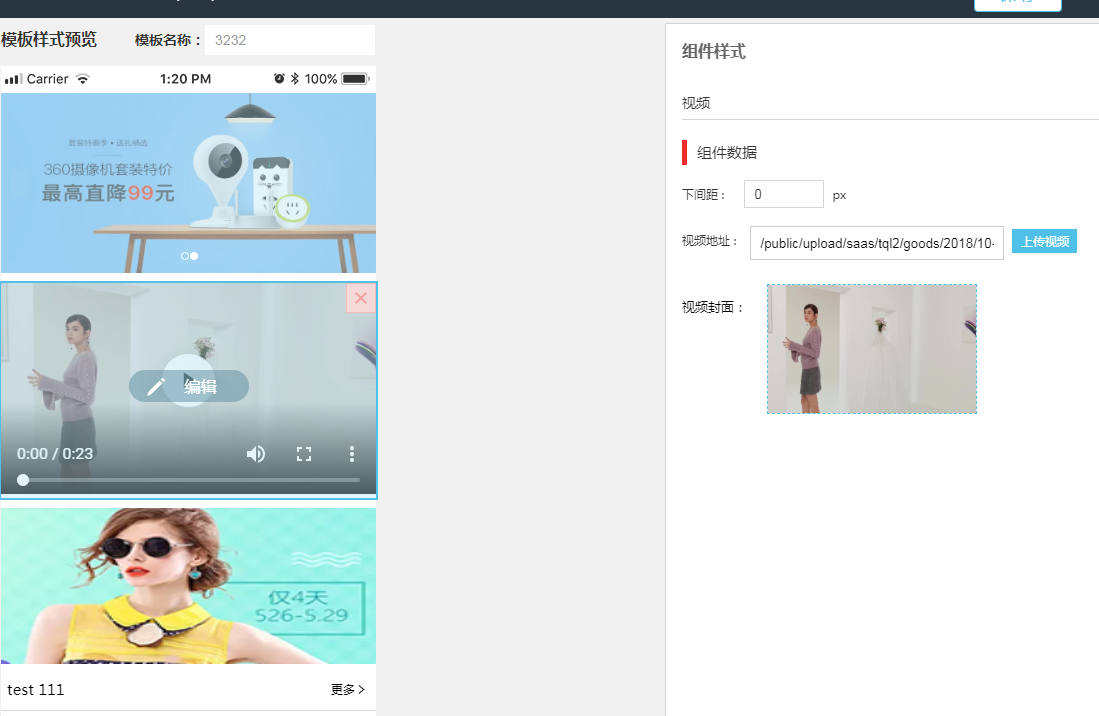The width and height of the screenshot is (1099, 716).
Task: Click the Wi-Fi icon next to Carrier
Action: coord(83,79)
